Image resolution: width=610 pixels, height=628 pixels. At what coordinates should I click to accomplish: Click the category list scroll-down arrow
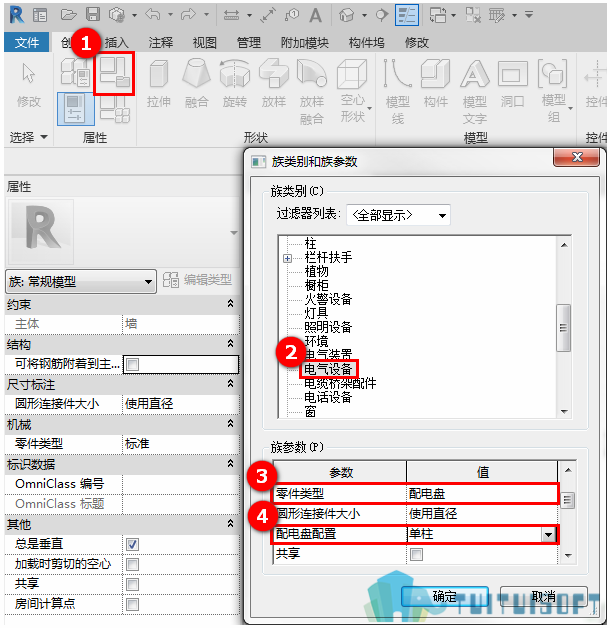(x=564, y=411)
